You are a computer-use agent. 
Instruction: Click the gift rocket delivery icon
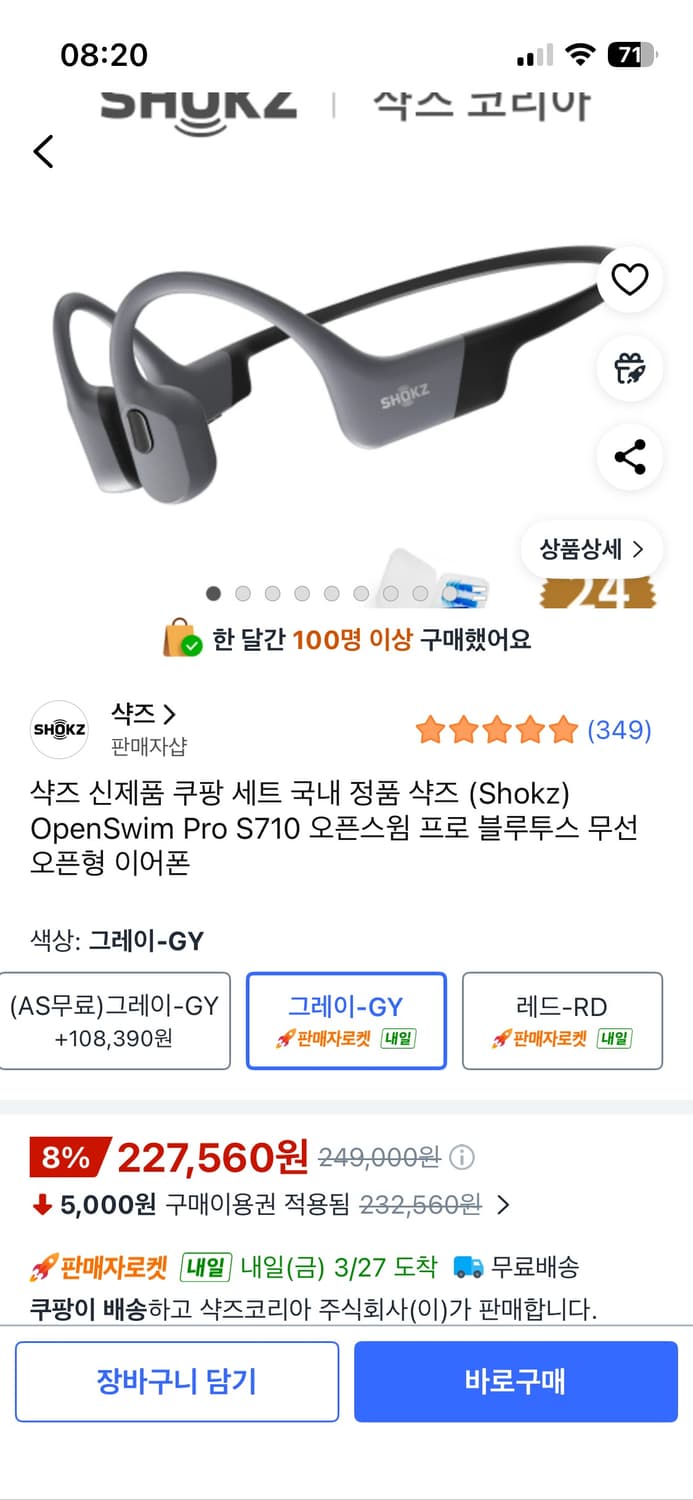pyautogui.click(x=629, y=369)
